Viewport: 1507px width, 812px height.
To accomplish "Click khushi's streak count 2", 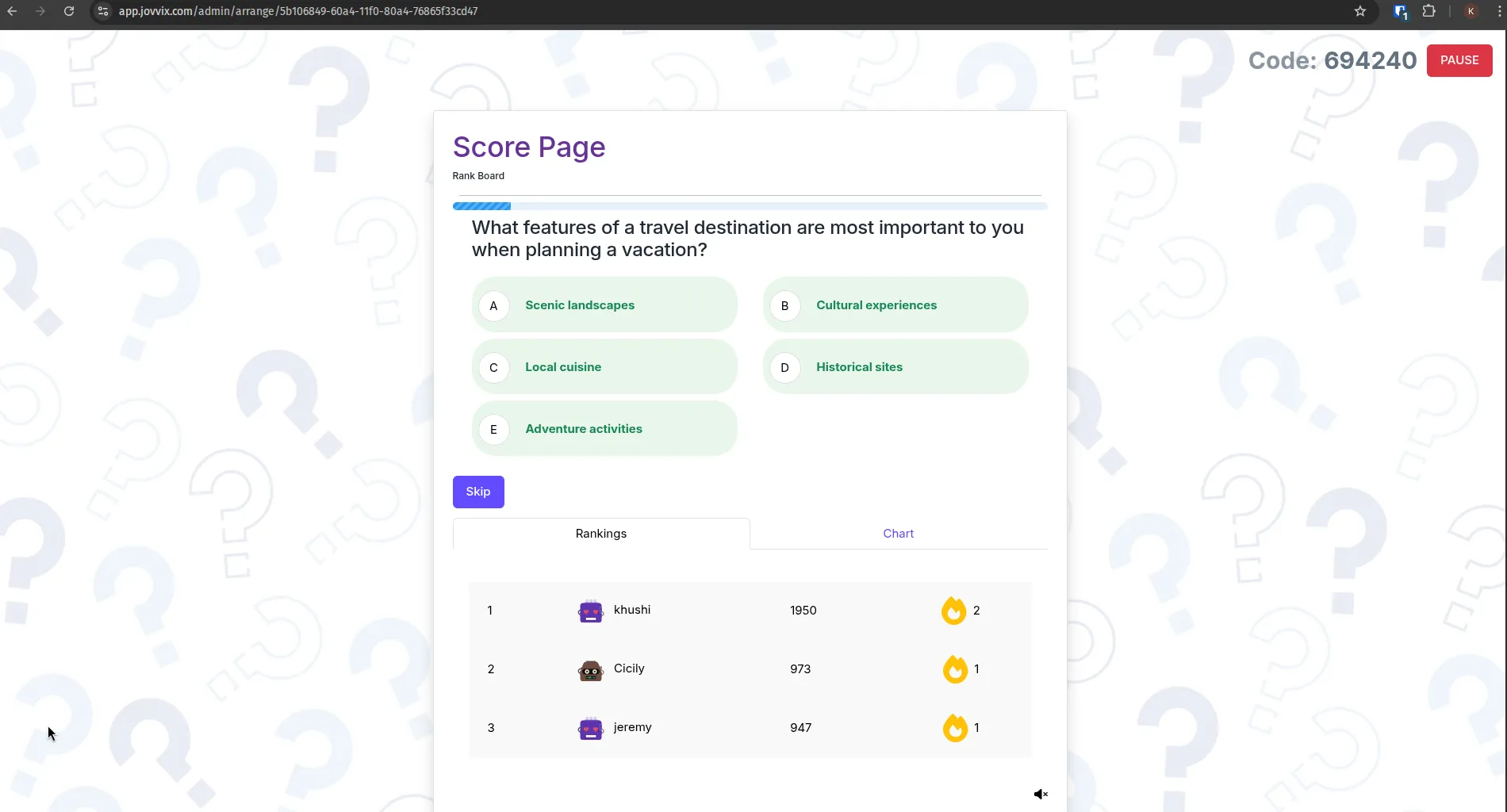I will click(x=976, y=611).
